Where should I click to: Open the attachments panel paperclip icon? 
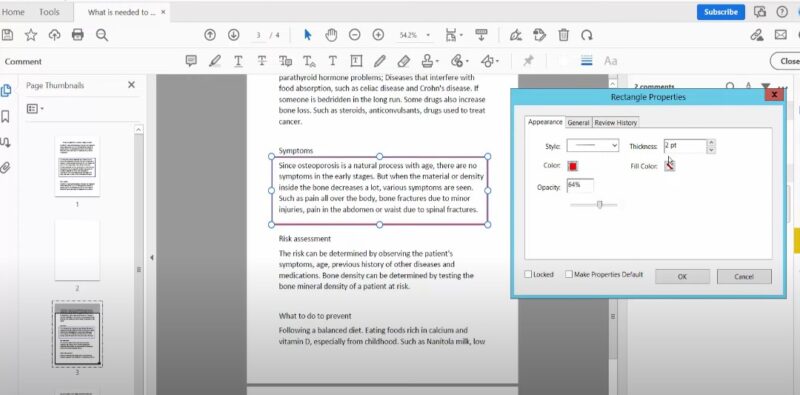coord(6,167)
